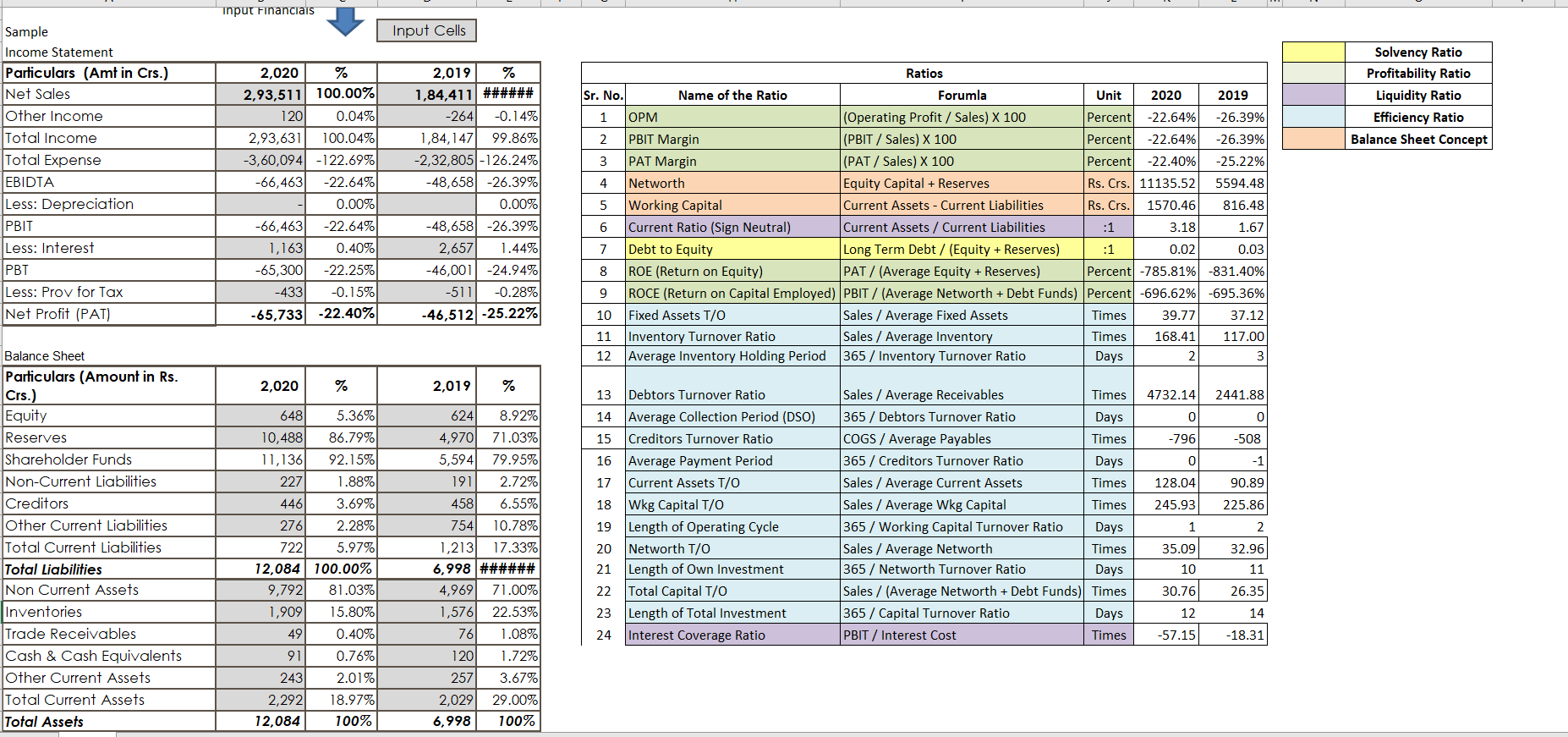The height and width of the screenshot is (737, 1568).
Task: Click the Less: Prov for Tax label
Action: click(x=109, y=292)
